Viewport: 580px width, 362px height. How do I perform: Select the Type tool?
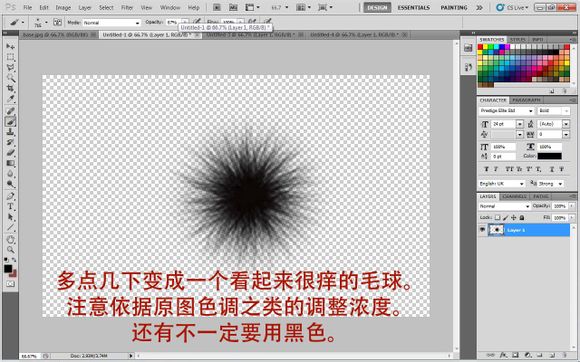click(x=10, y=206)
